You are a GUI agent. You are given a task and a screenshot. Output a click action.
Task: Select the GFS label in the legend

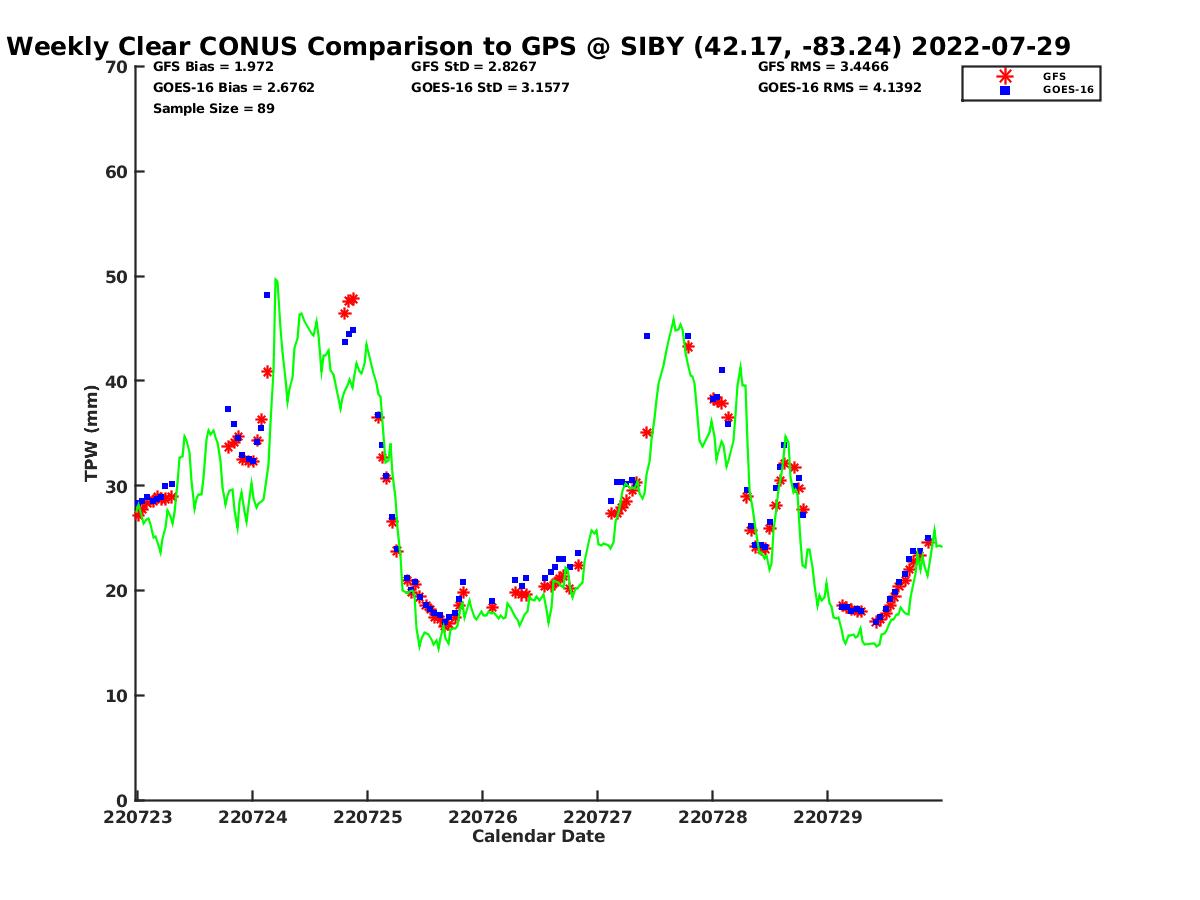point(1054,76)
